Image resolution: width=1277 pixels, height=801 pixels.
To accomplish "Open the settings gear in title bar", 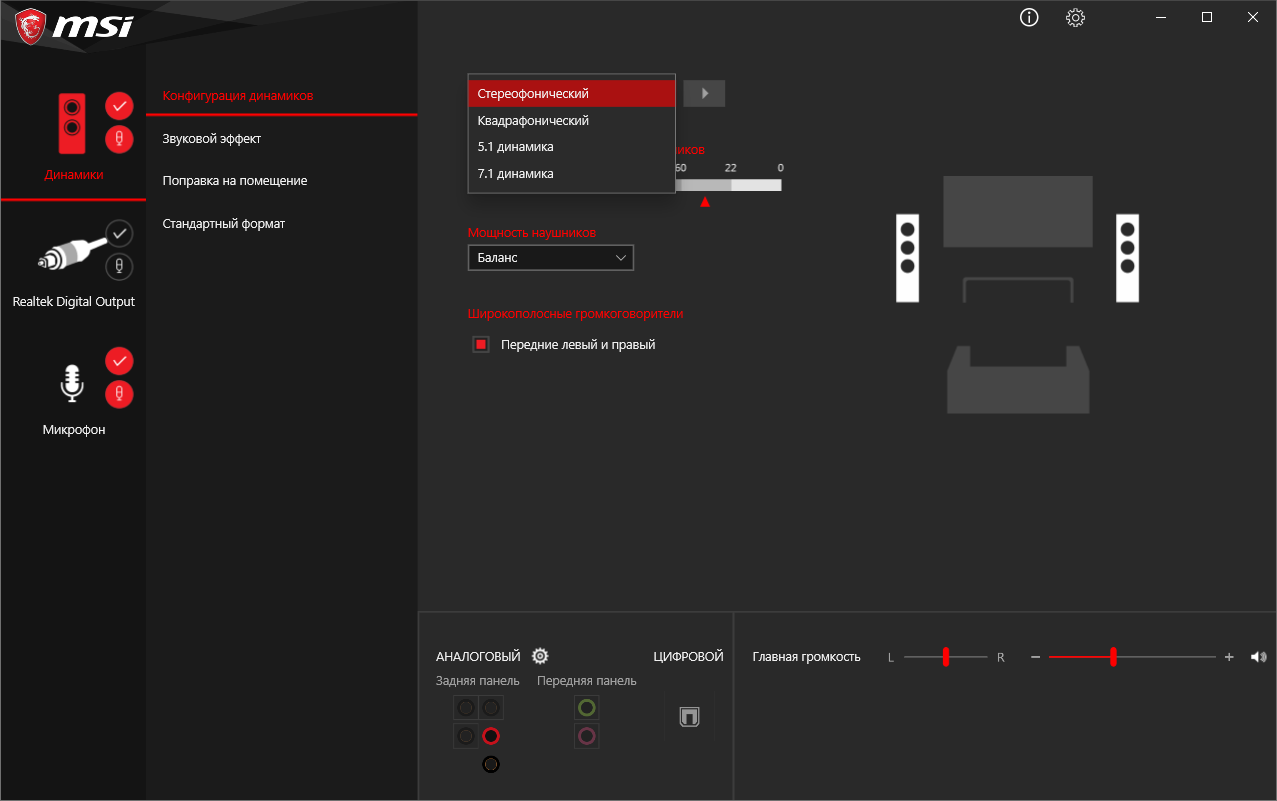I will tap(1075, 17).
